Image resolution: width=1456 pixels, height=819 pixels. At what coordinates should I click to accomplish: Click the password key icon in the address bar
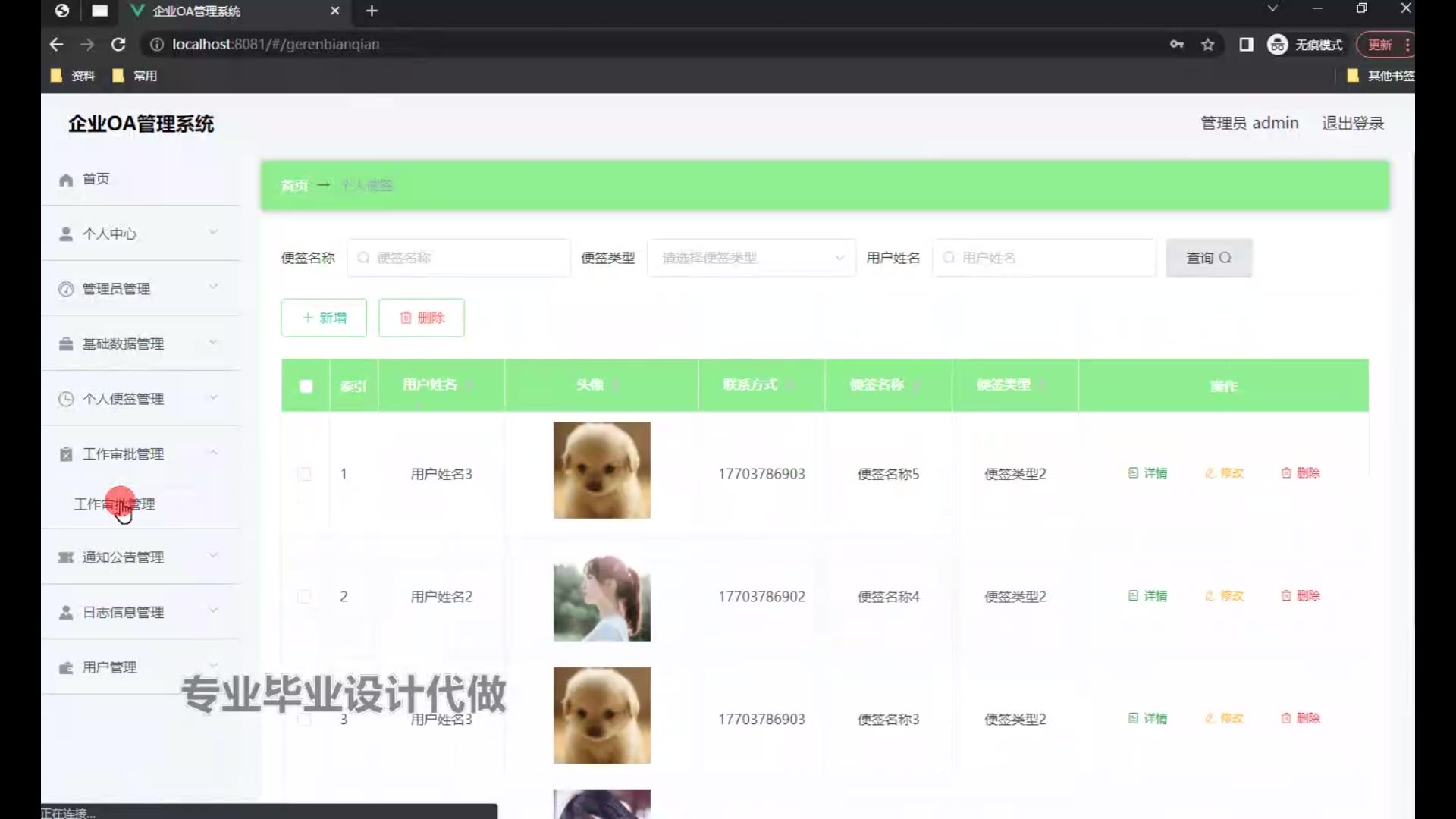[x=1176, y=45]
